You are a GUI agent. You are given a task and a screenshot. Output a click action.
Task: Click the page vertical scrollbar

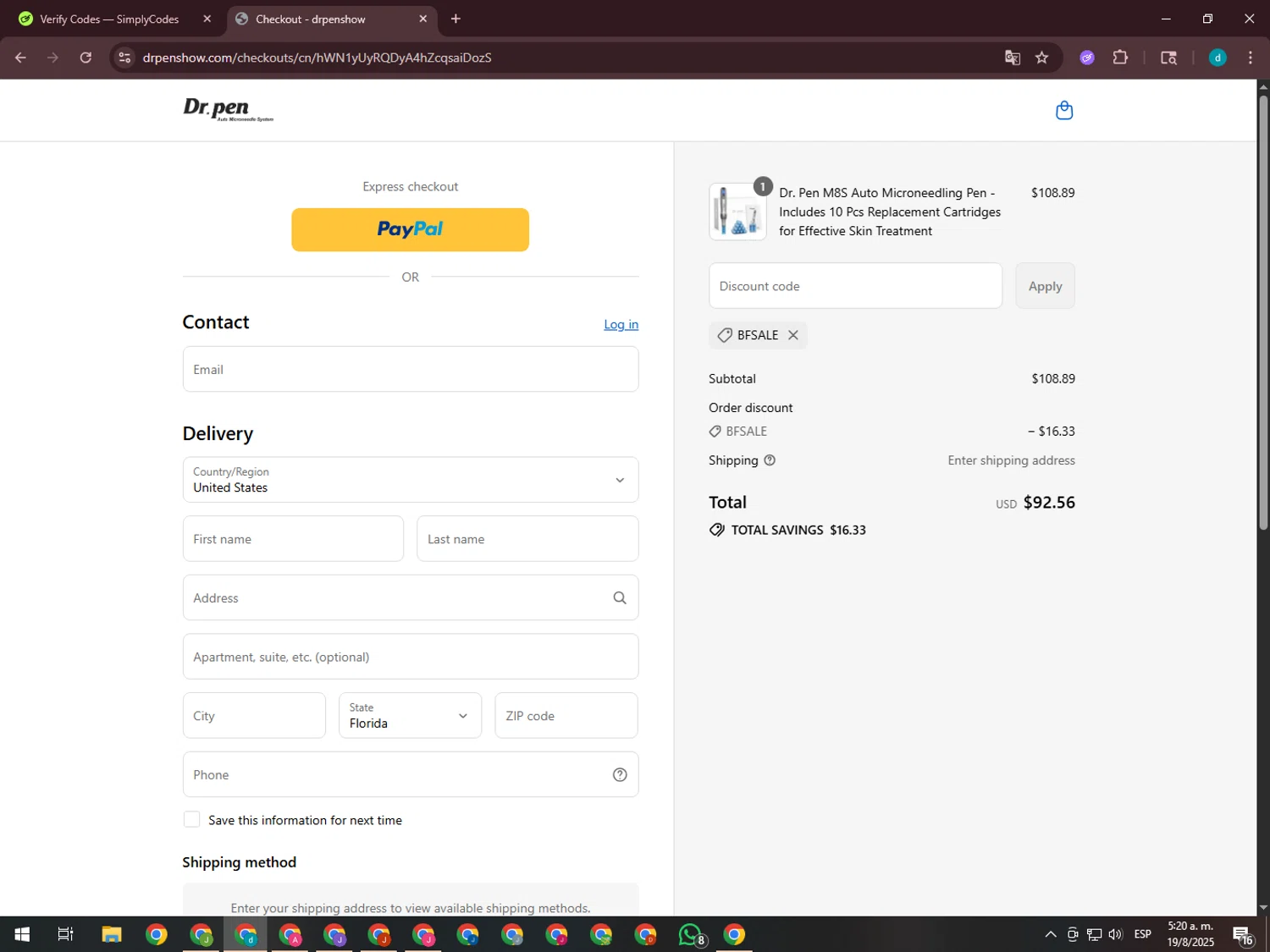[x=1263, y=313]
